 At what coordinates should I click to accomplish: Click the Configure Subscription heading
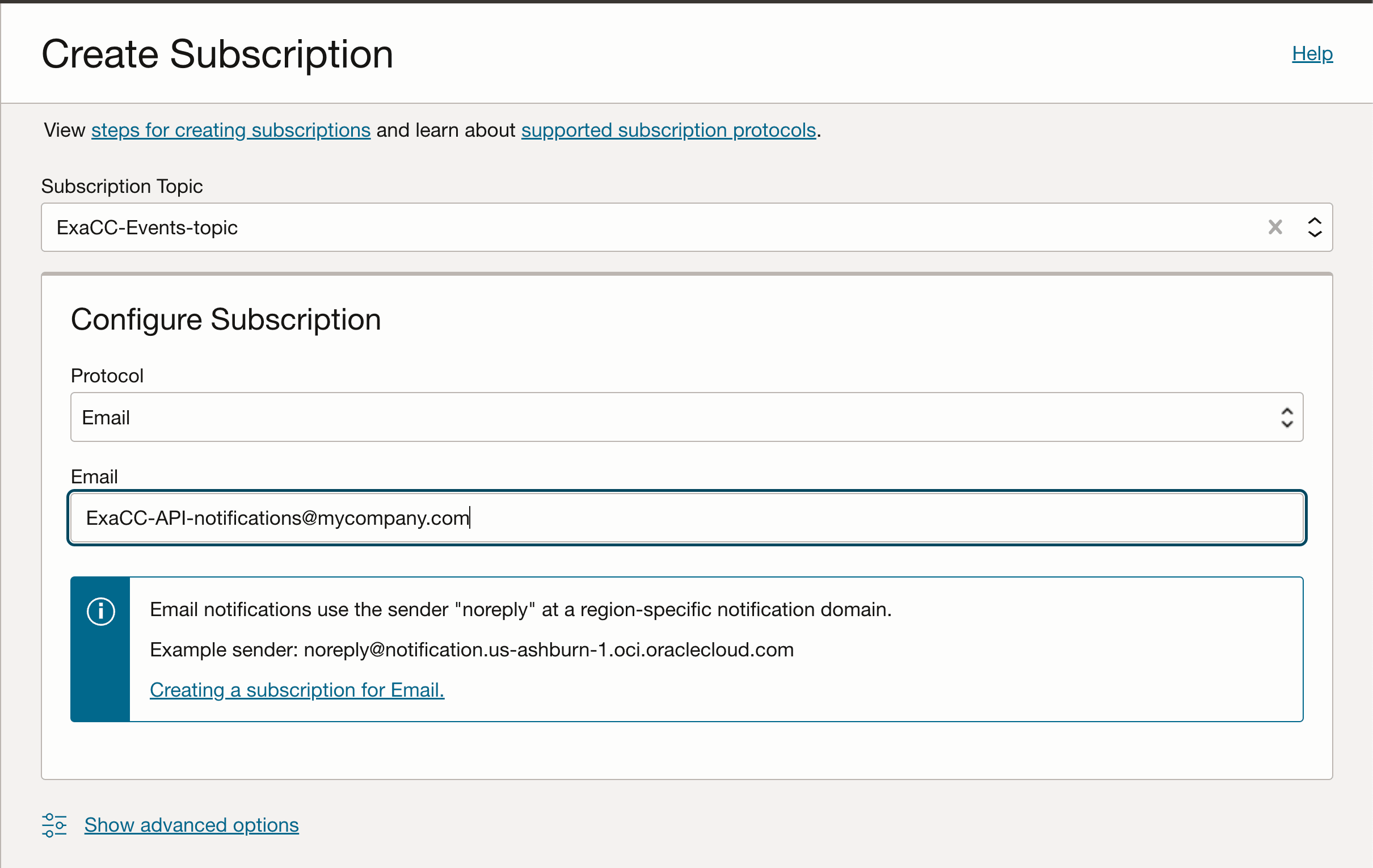[x=226, y=319]
